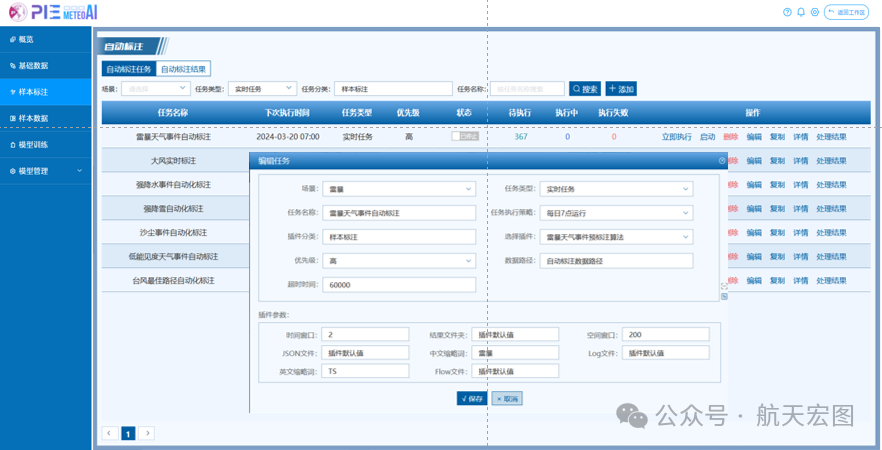
Task: Click the 保存 button in dialog
Action: coord(471,398)
